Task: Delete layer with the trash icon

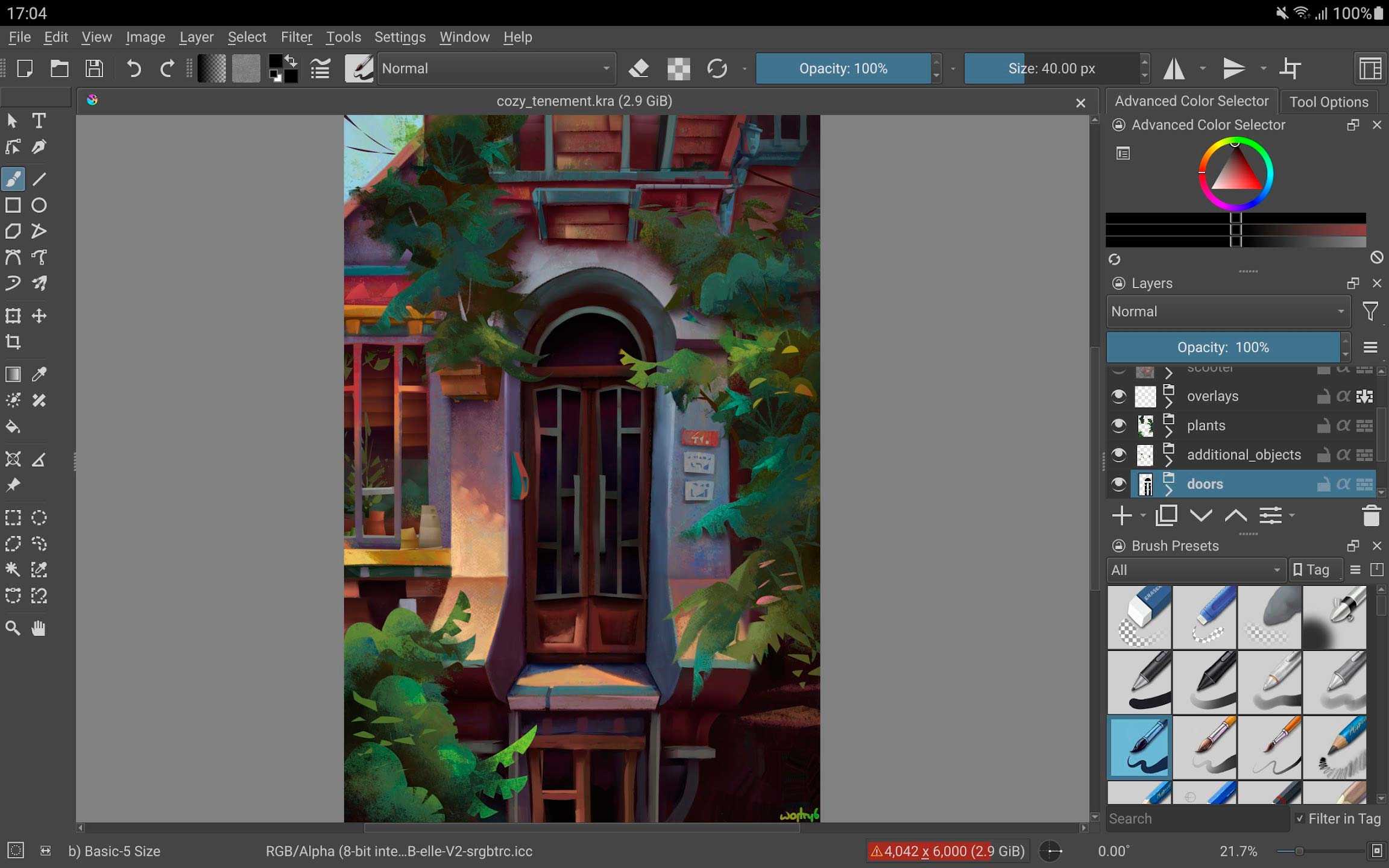Action: pyautogui.click(x=1371, y=516)
